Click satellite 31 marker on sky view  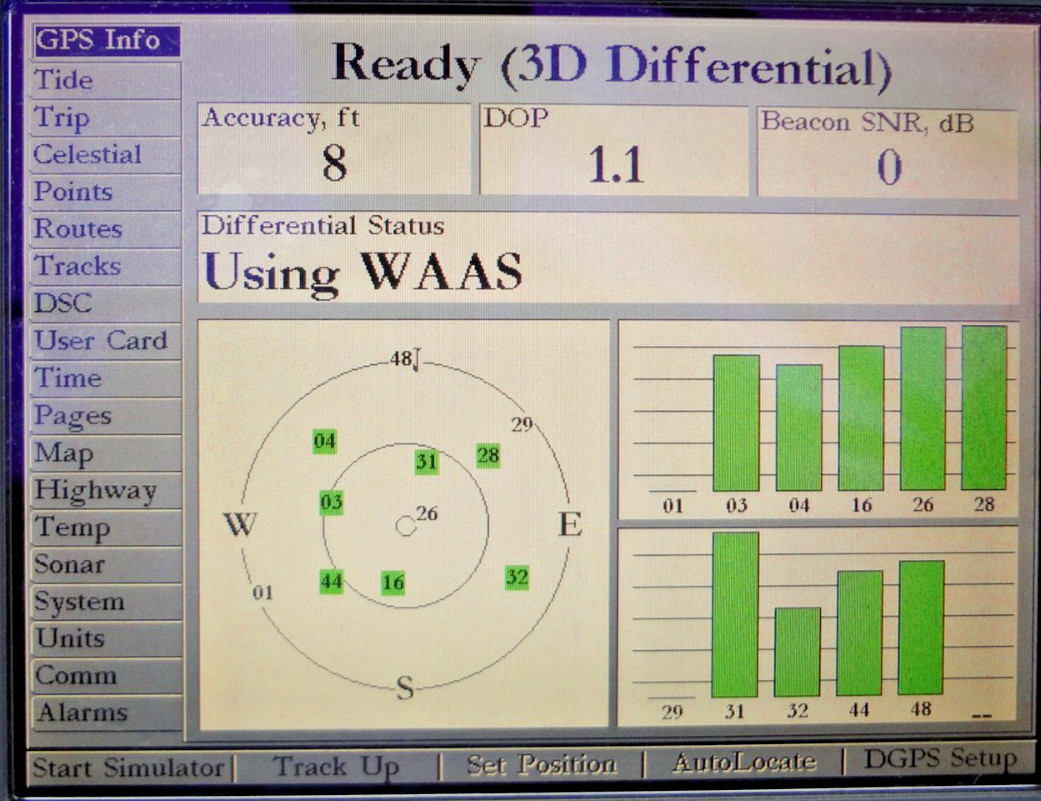coord(426,461)
